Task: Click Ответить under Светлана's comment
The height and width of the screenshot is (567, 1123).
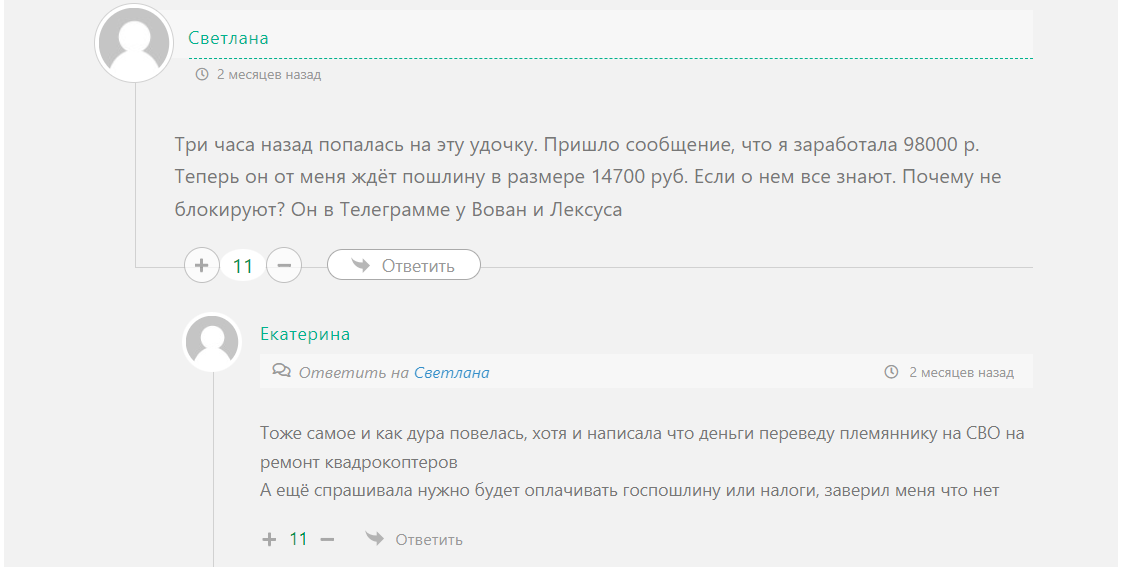Action: 404,265
